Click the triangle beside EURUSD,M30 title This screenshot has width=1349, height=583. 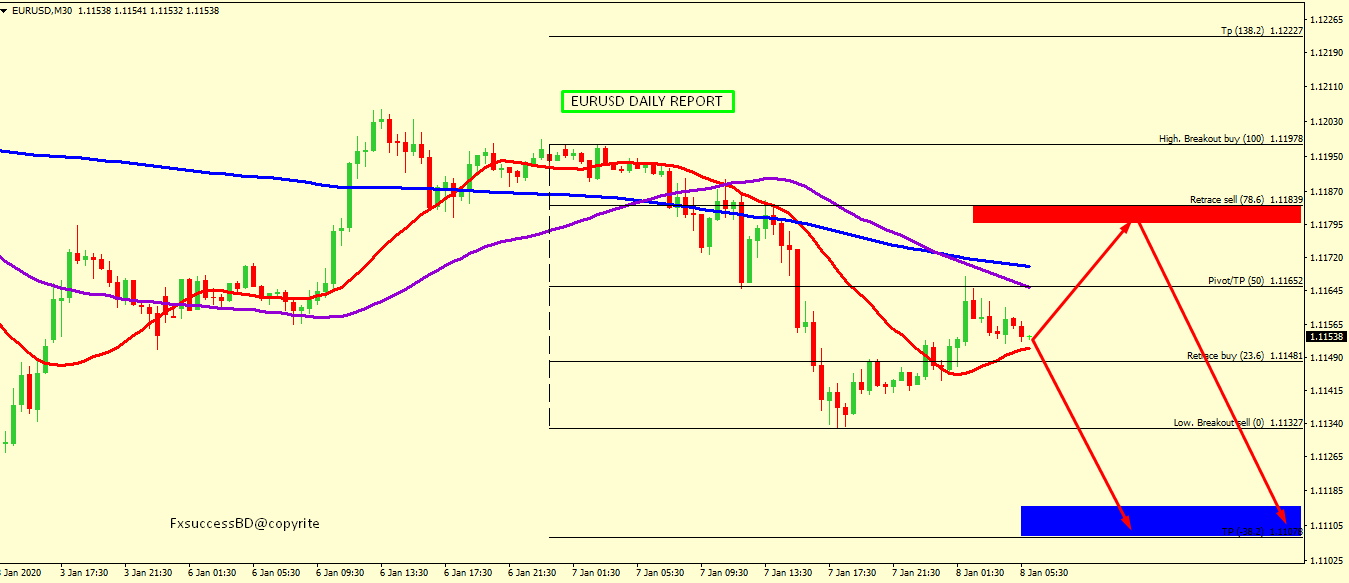click(x=5, y=10)
